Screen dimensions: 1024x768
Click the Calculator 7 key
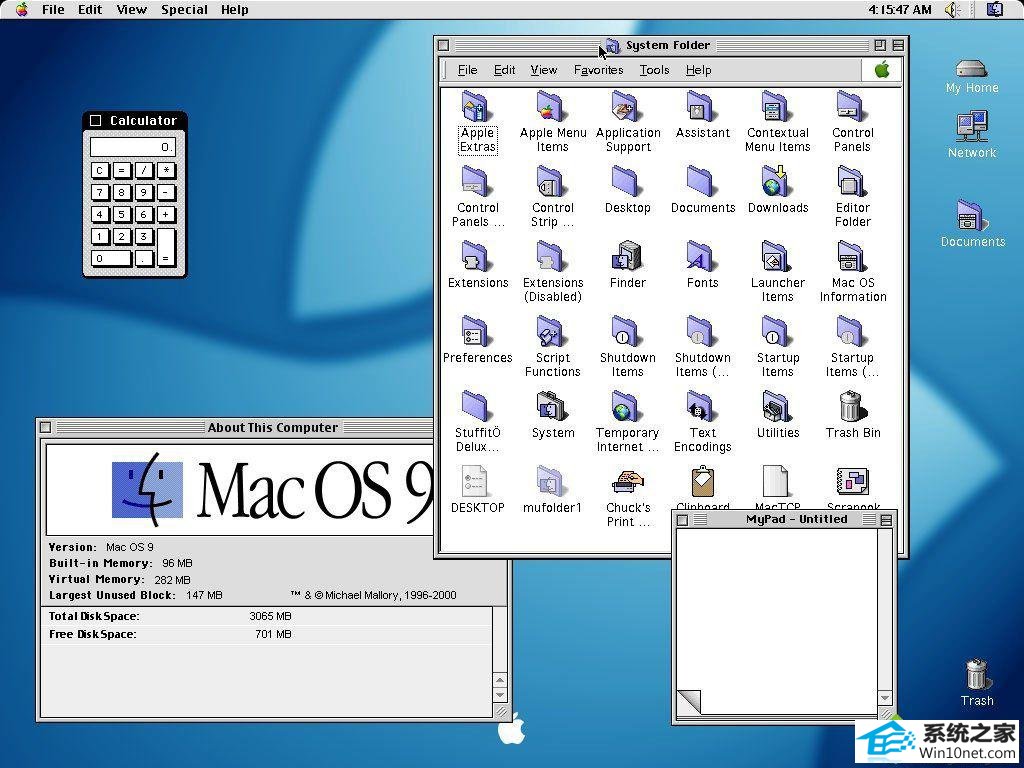[x=100, y=193]
